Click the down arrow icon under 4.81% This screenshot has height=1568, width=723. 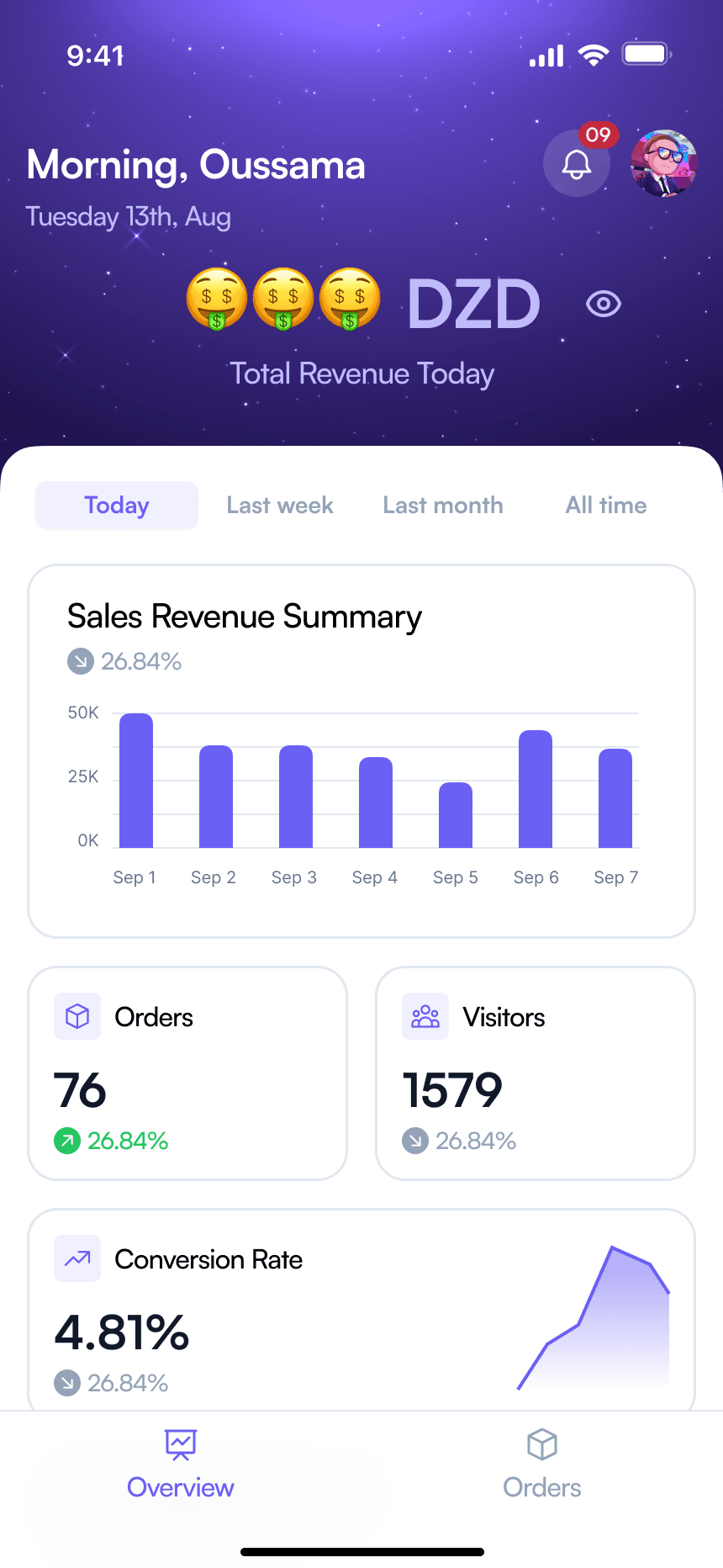click(x=67, y=1383)
